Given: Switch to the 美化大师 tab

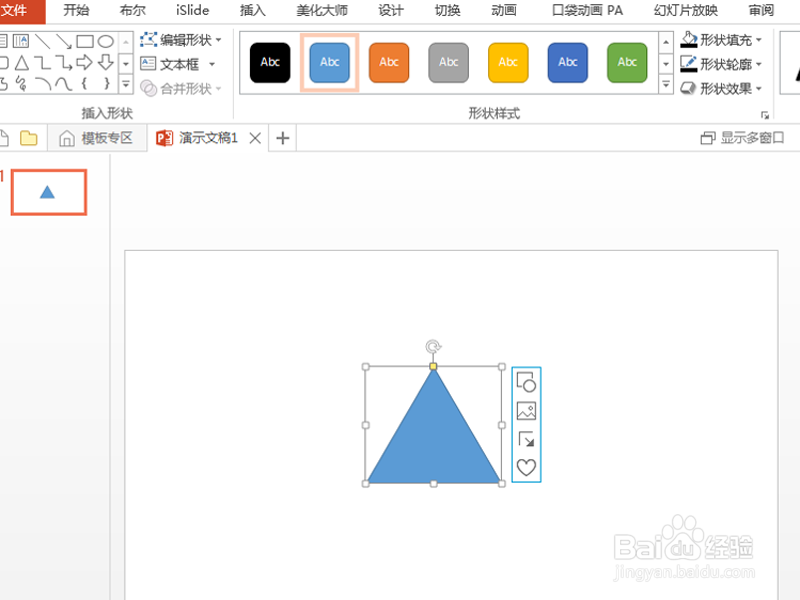Looking at the screenshot, I should point(322,11).
